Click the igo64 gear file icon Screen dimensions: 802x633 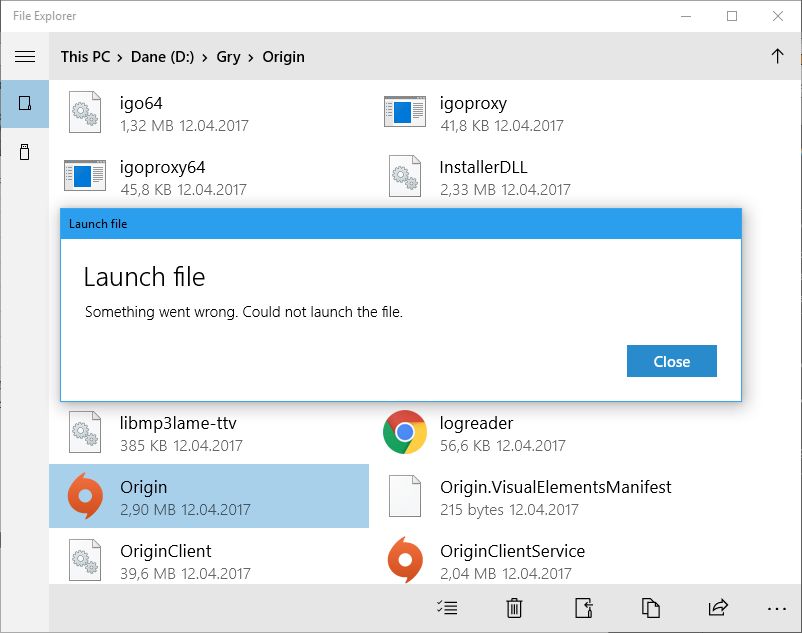(x=85, y=112)
